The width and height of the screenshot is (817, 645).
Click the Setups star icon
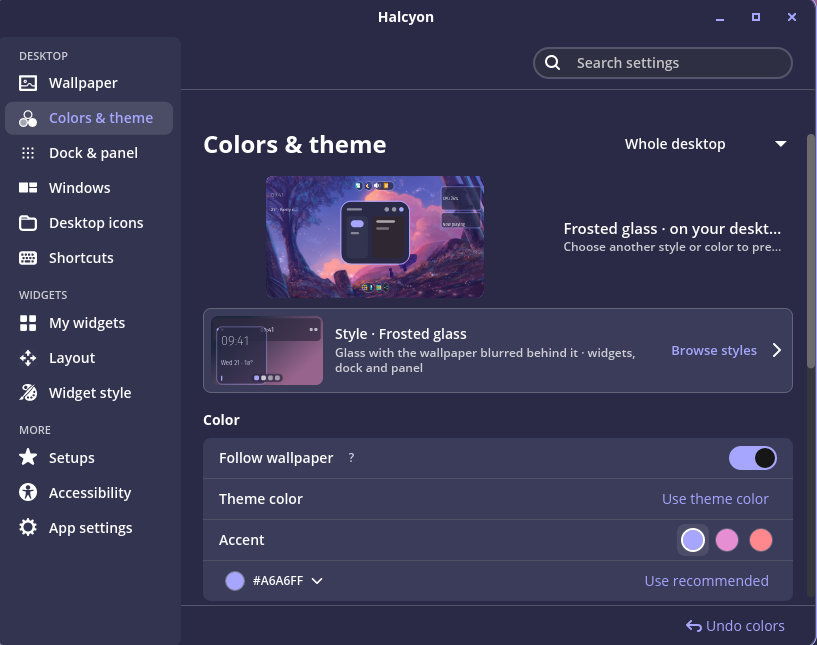click(x=28, y=457)
